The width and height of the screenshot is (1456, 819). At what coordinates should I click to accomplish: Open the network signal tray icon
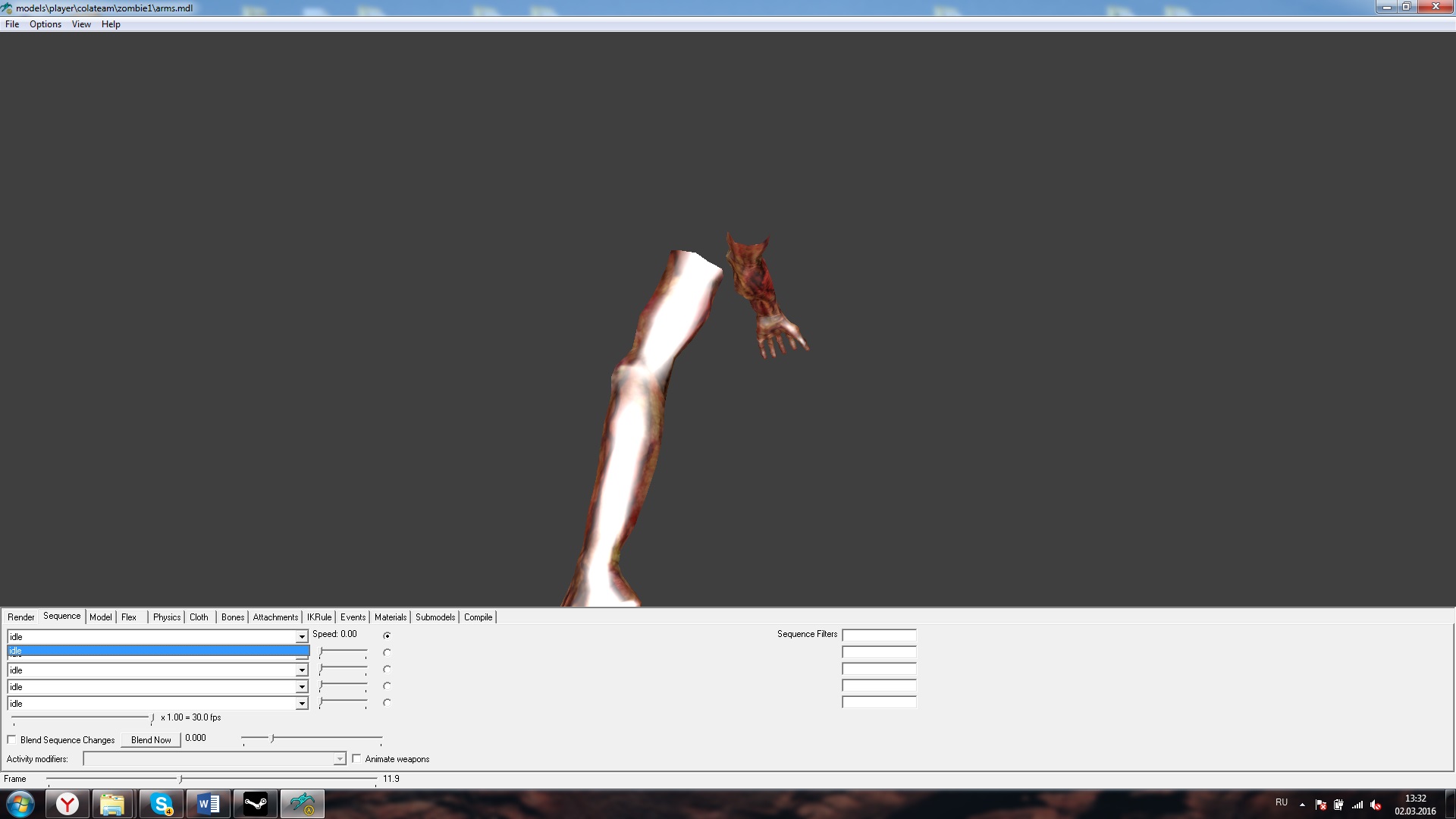point(1357,805)
